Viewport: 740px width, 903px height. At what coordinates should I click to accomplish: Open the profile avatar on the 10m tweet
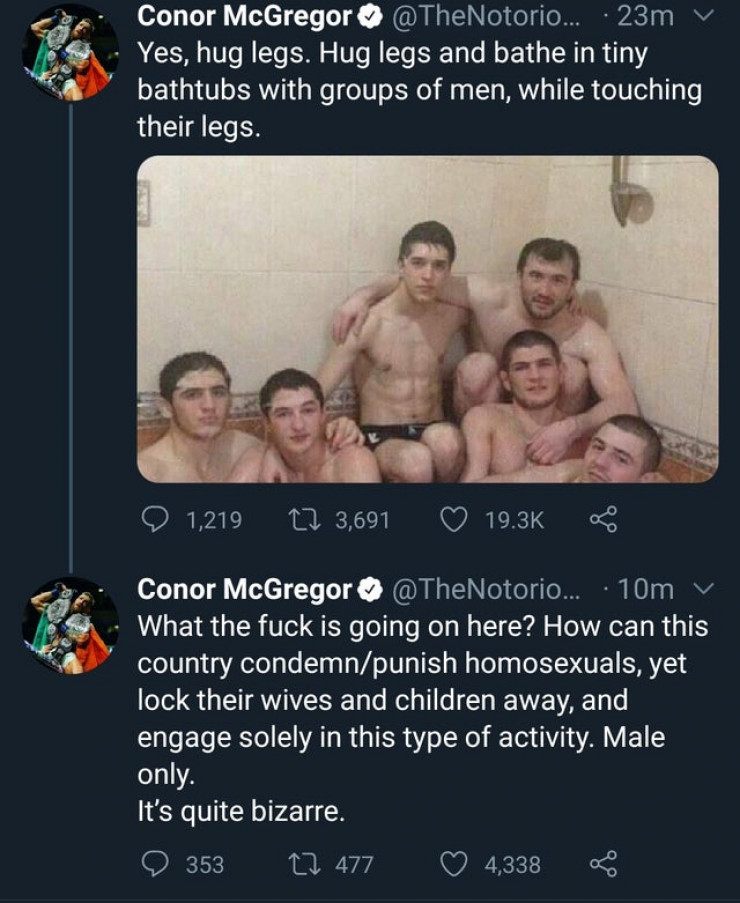click(x=70, y=624)
